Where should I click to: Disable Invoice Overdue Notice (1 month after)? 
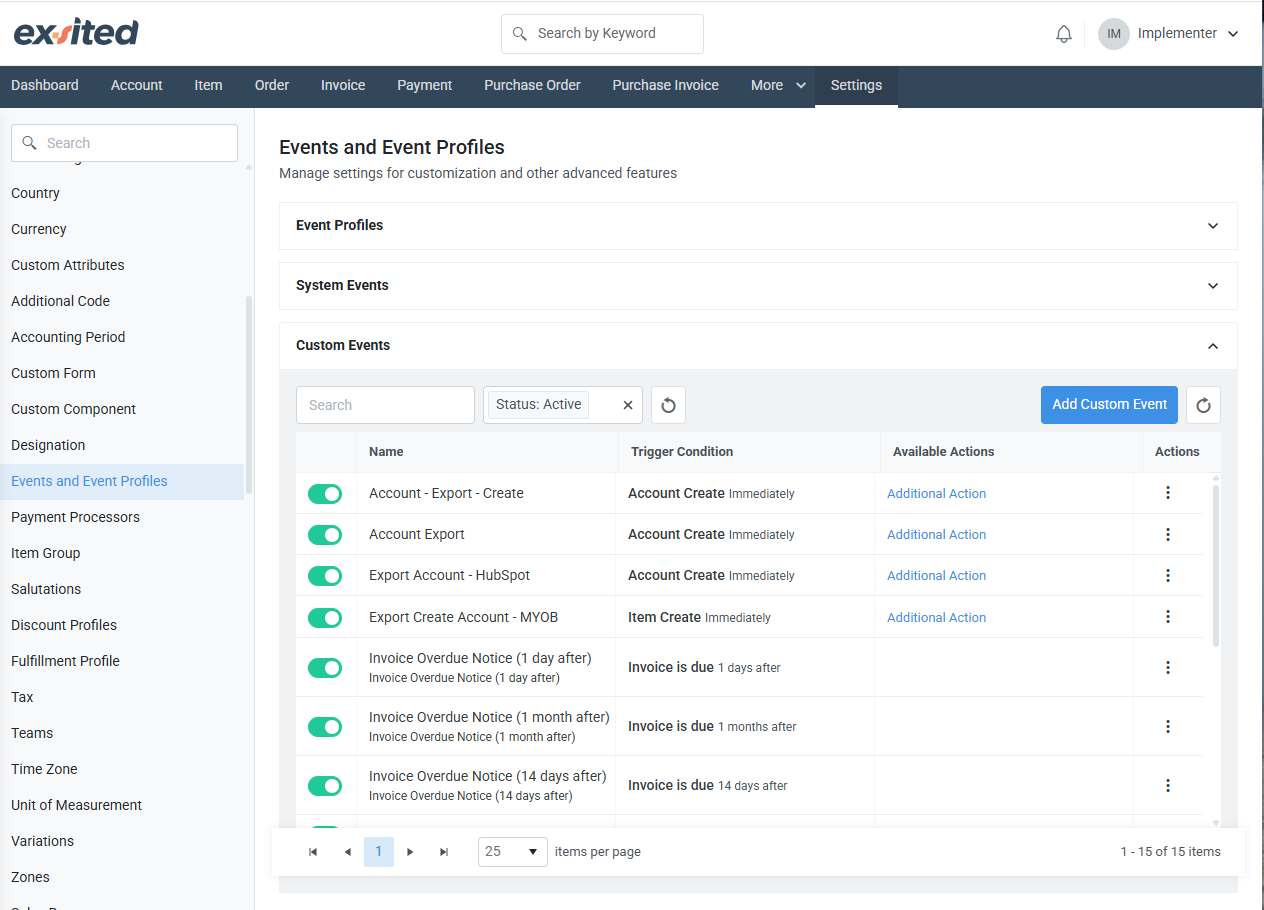pyautogui.click(x=325, y=727)
